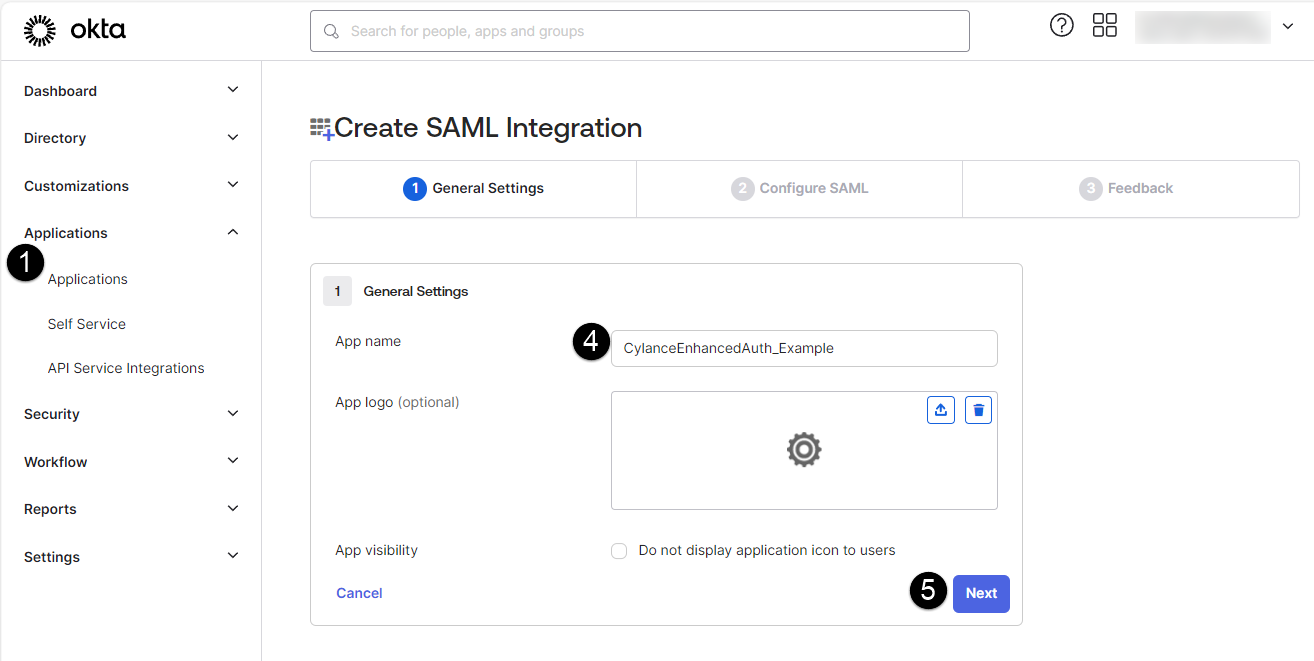Click the Okta logo
1314x661 pixels.
pyautogui.click(x=74, y=31)
